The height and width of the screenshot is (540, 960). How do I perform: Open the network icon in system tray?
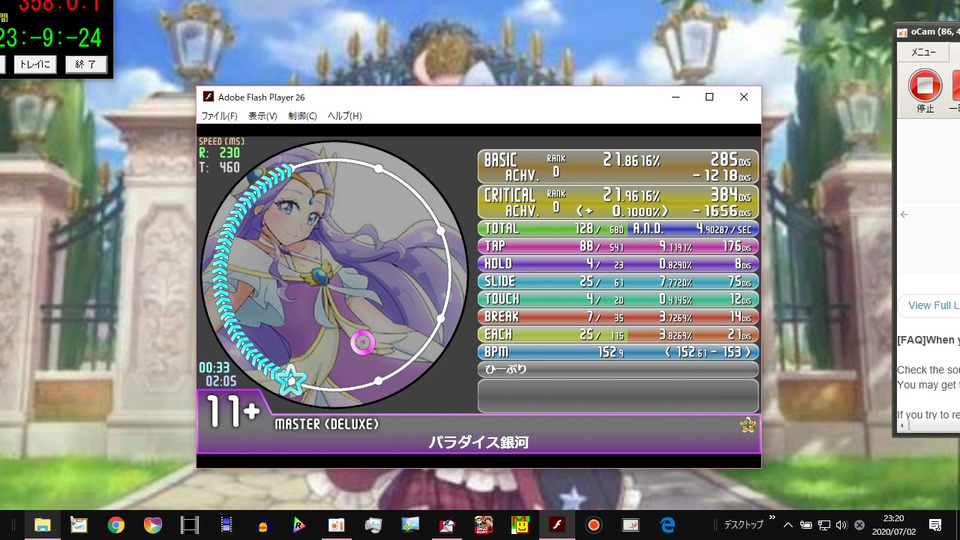[824, 525]
